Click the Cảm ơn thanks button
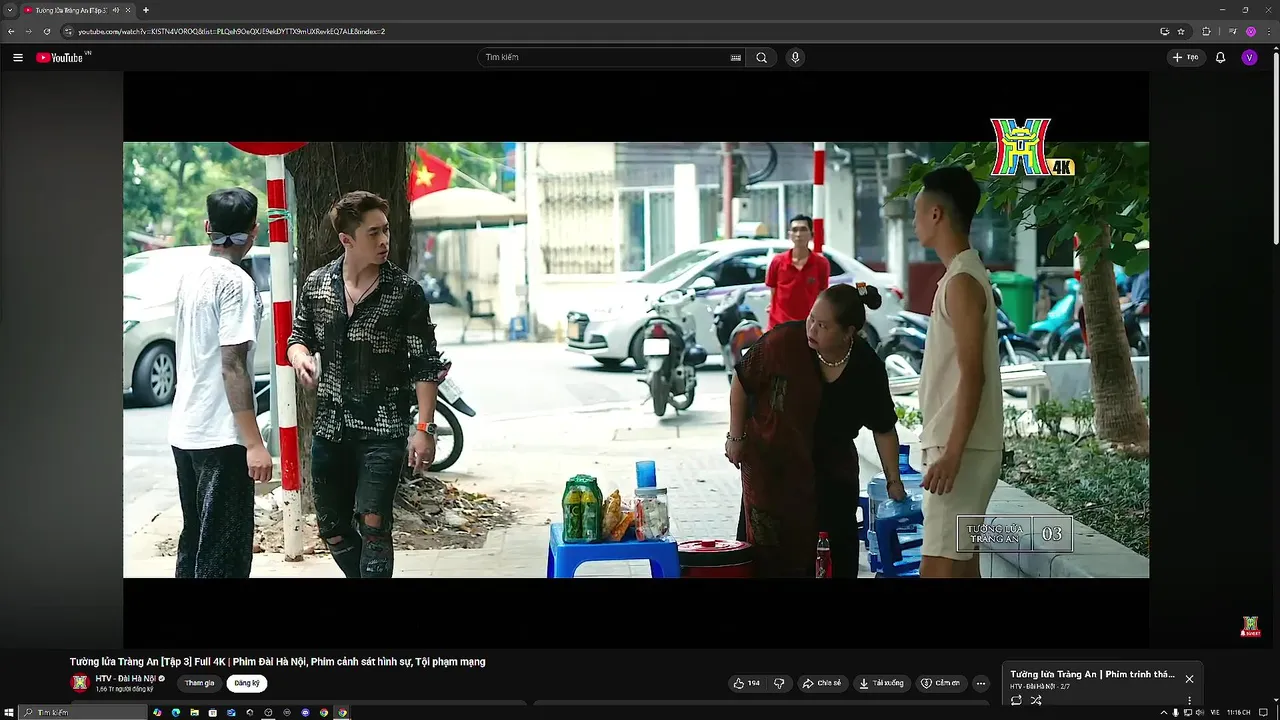The height and width of the screenshot is (720, 1280). [x=941, y=683]
